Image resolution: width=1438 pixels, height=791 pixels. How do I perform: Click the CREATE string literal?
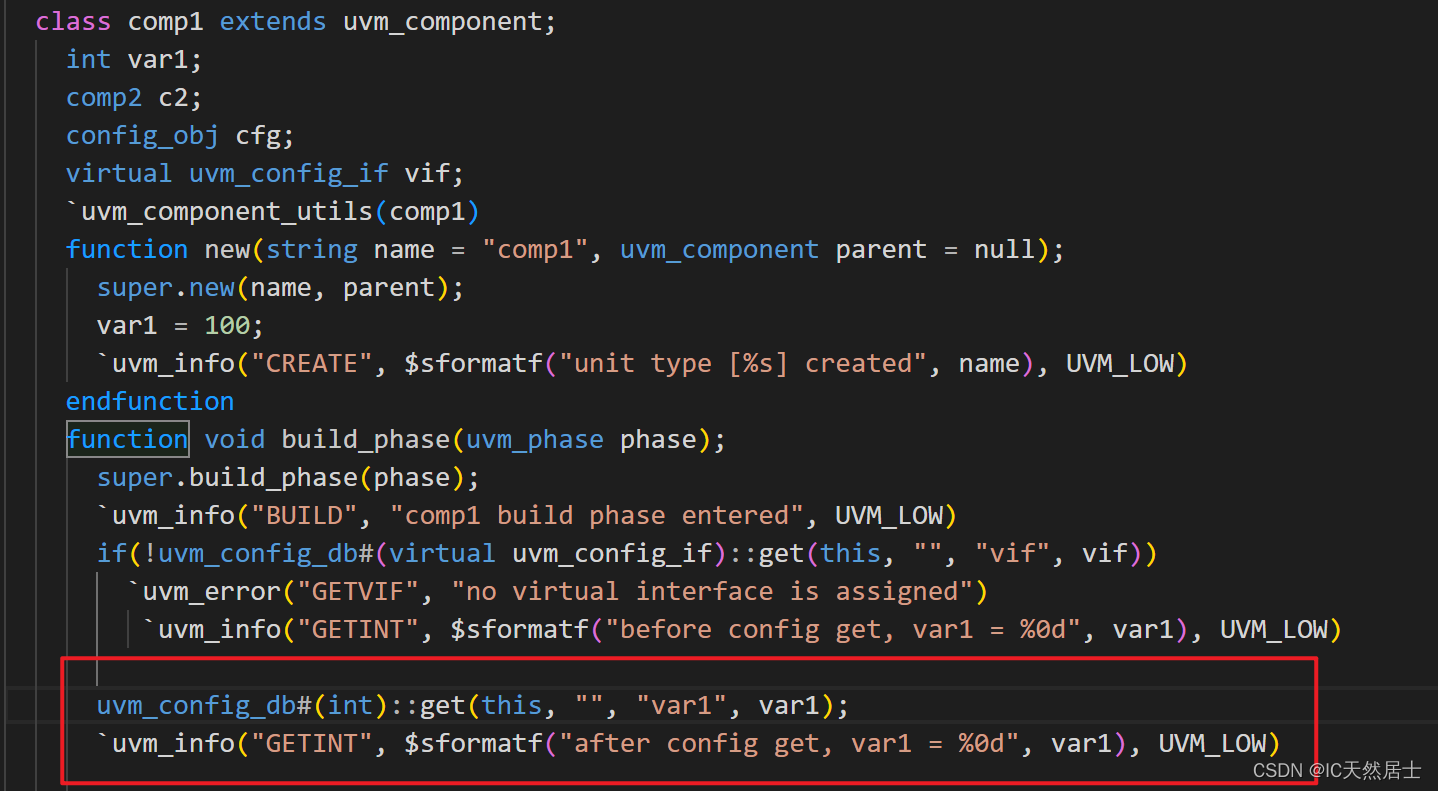click(x=310, y=362)
